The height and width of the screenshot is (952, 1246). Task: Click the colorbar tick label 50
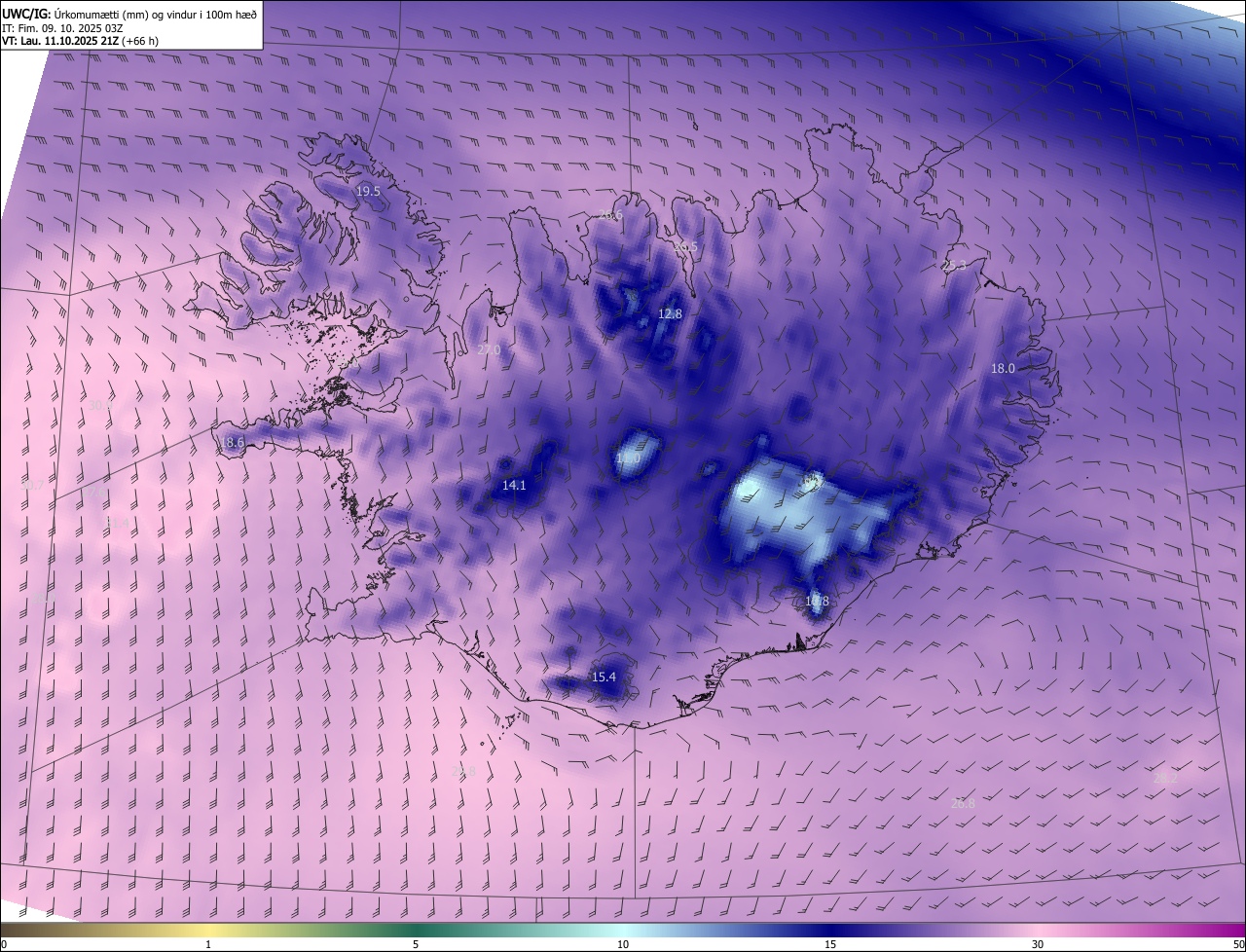1238,944
